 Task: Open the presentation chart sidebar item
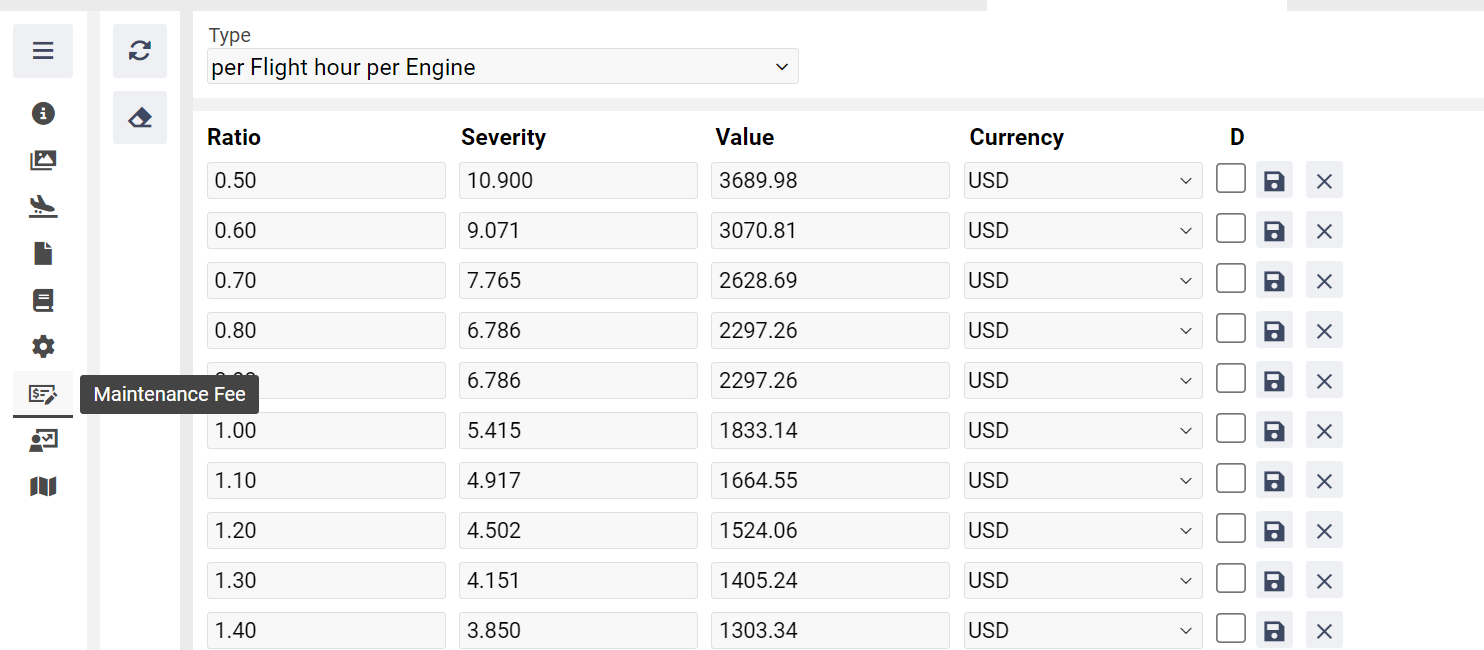click(43, 440)
